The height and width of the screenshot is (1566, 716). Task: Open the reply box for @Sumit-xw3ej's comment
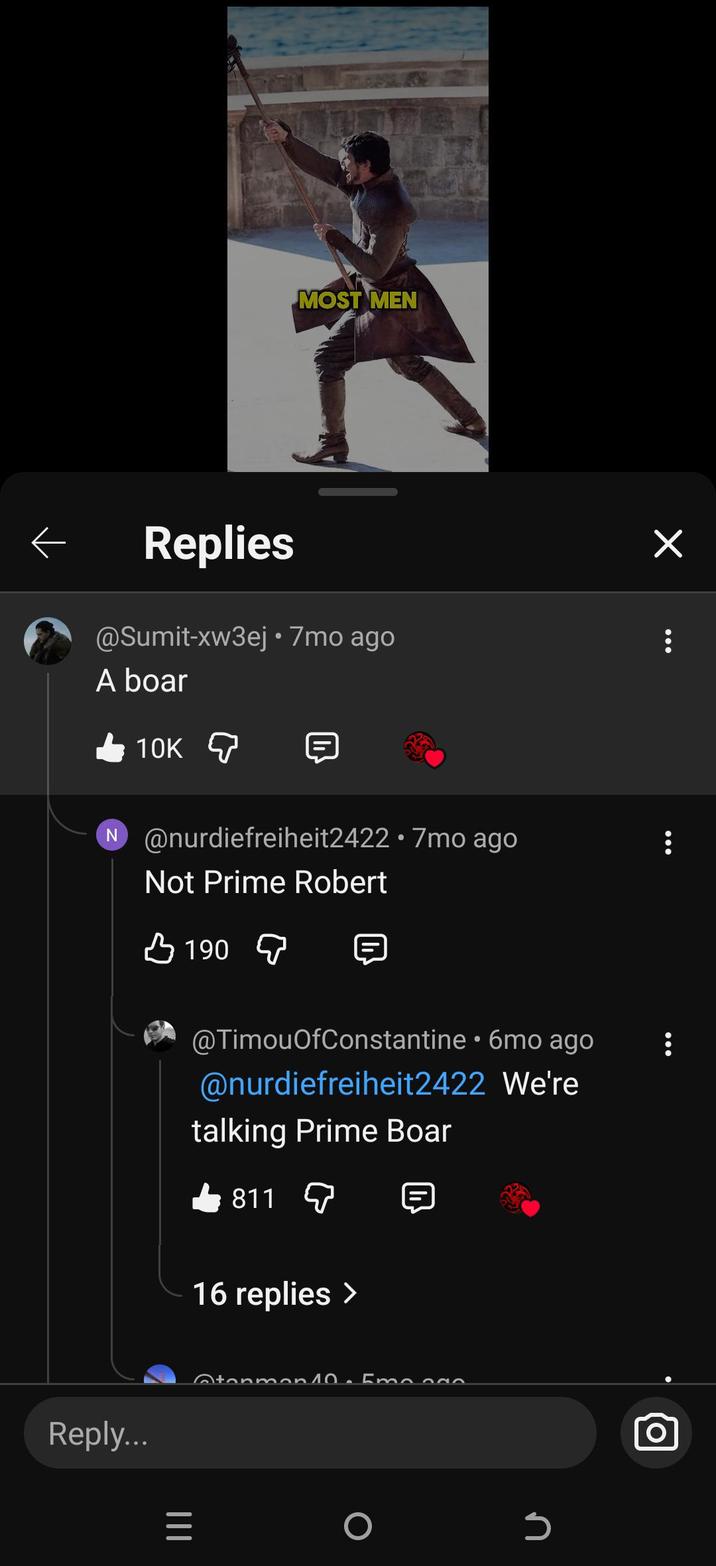coord(321,747)
